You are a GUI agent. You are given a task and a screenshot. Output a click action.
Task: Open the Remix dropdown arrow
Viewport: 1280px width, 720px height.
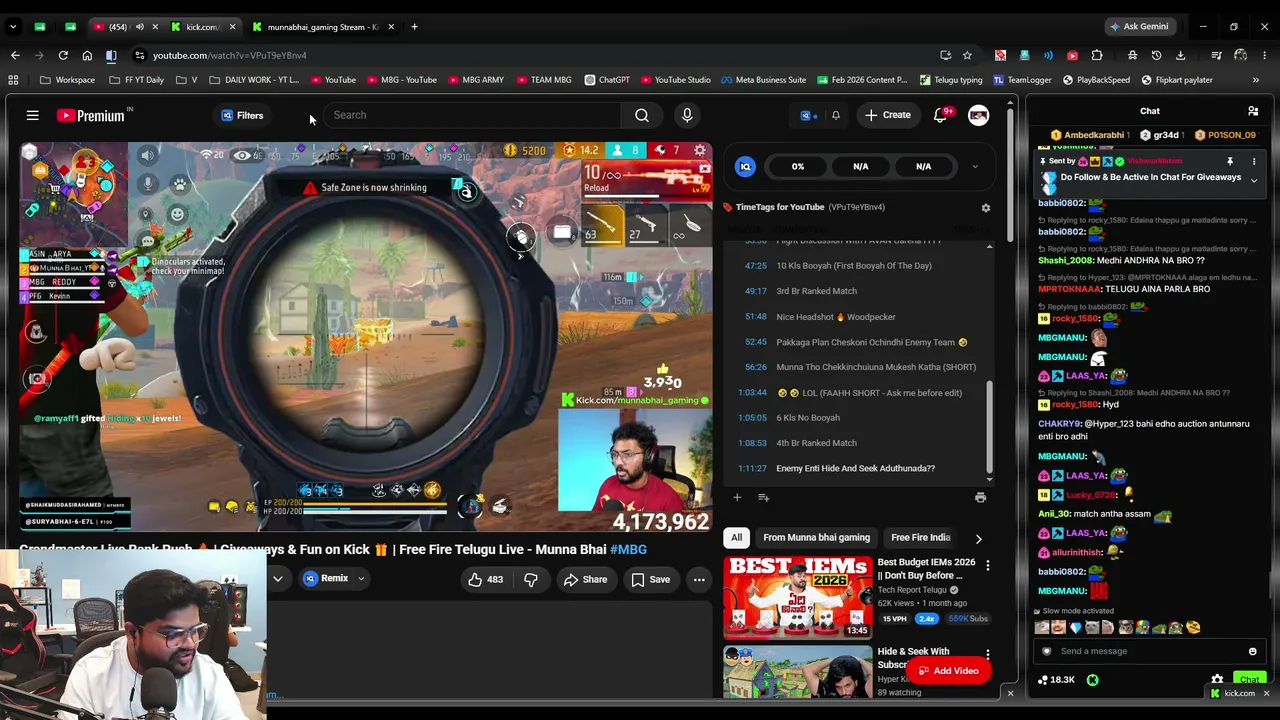pos(361,579)
